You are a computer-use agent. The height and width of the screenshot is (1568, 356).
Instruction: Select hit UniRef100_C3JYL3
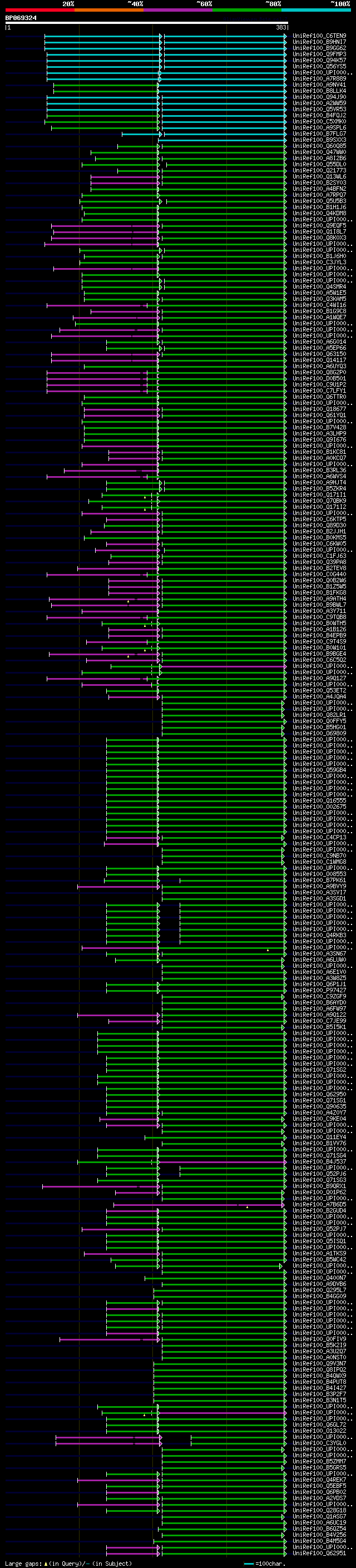(x=319, y=263)
